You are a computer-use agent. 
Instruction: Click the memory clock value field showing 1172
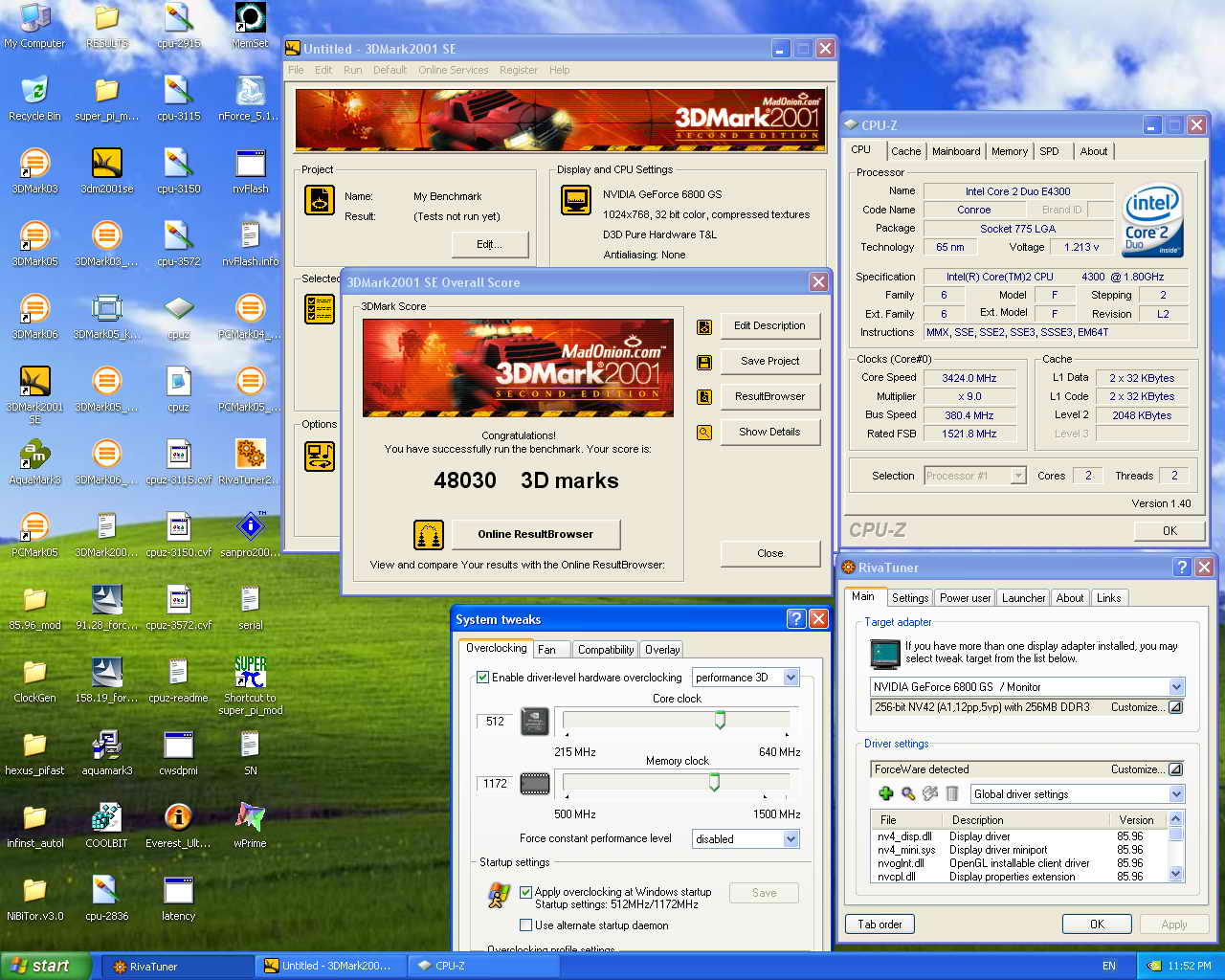click(x=495, y=784)
